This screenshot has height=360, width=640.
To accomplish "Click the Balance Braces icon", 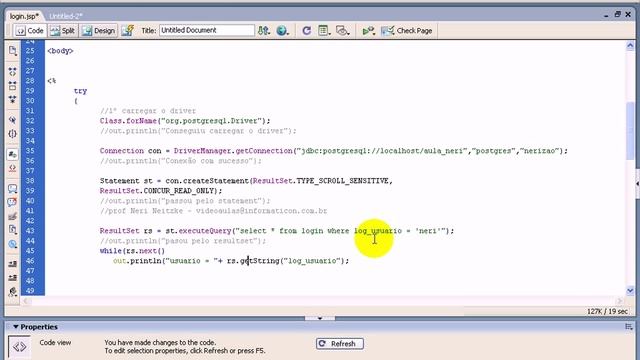I will 13,134.
